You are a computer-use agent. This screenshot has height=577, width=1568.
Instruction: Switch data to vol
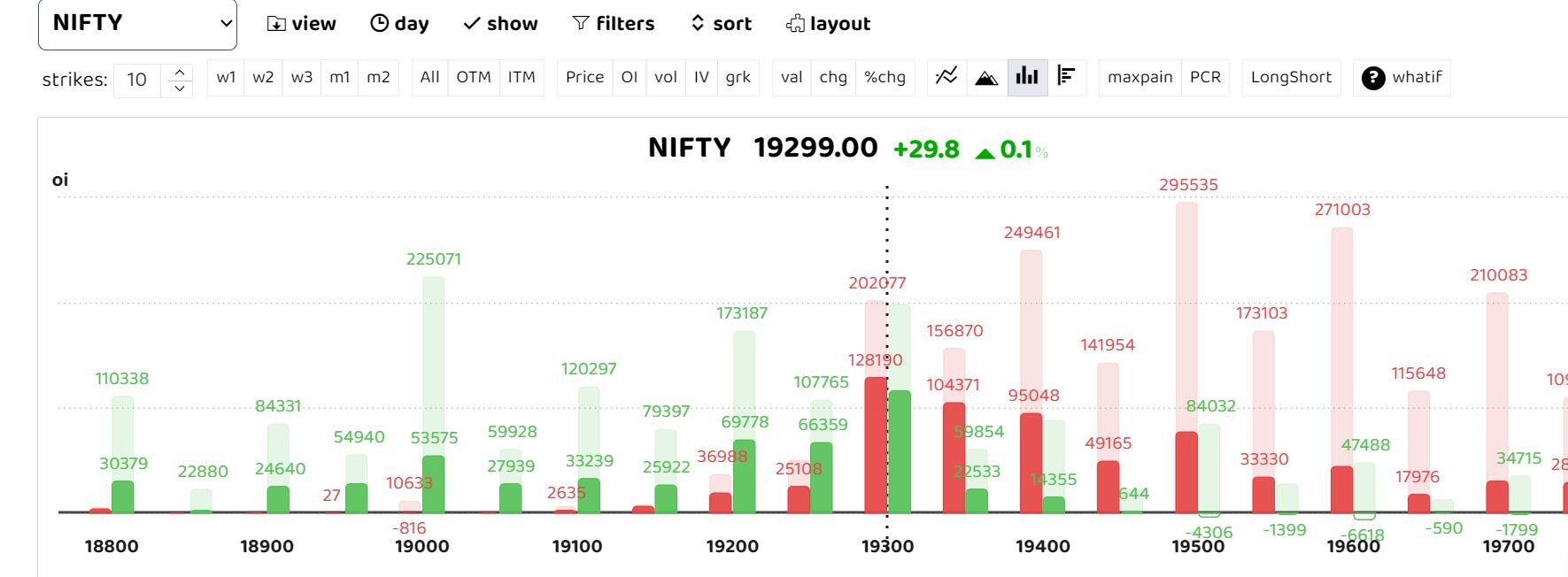[666, 77]
